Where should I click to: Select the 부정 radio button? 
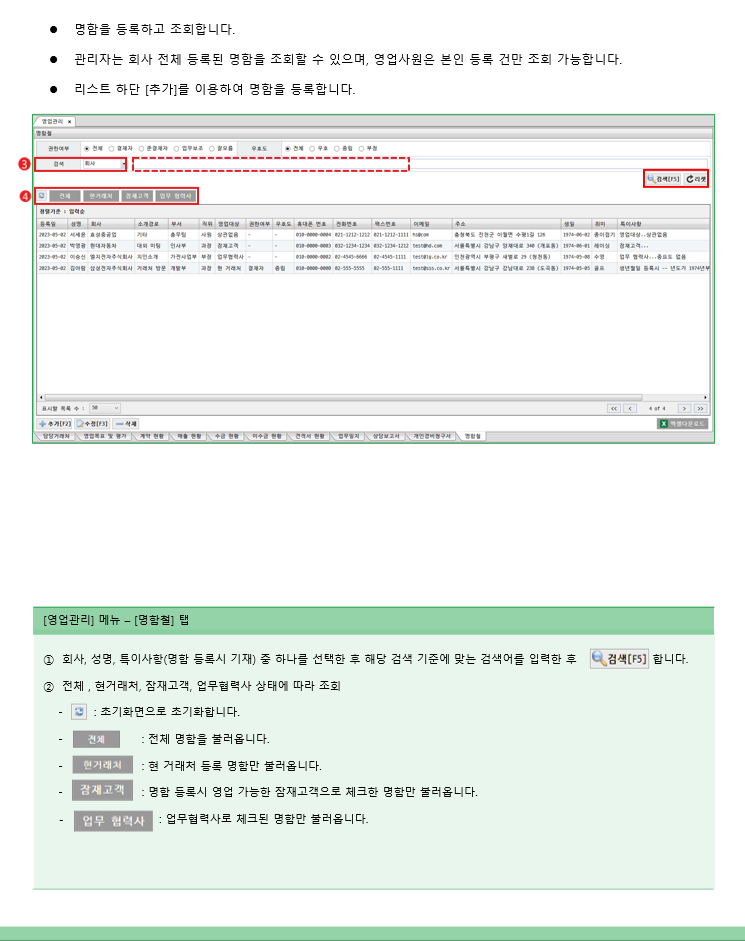(x=361, y=148)
